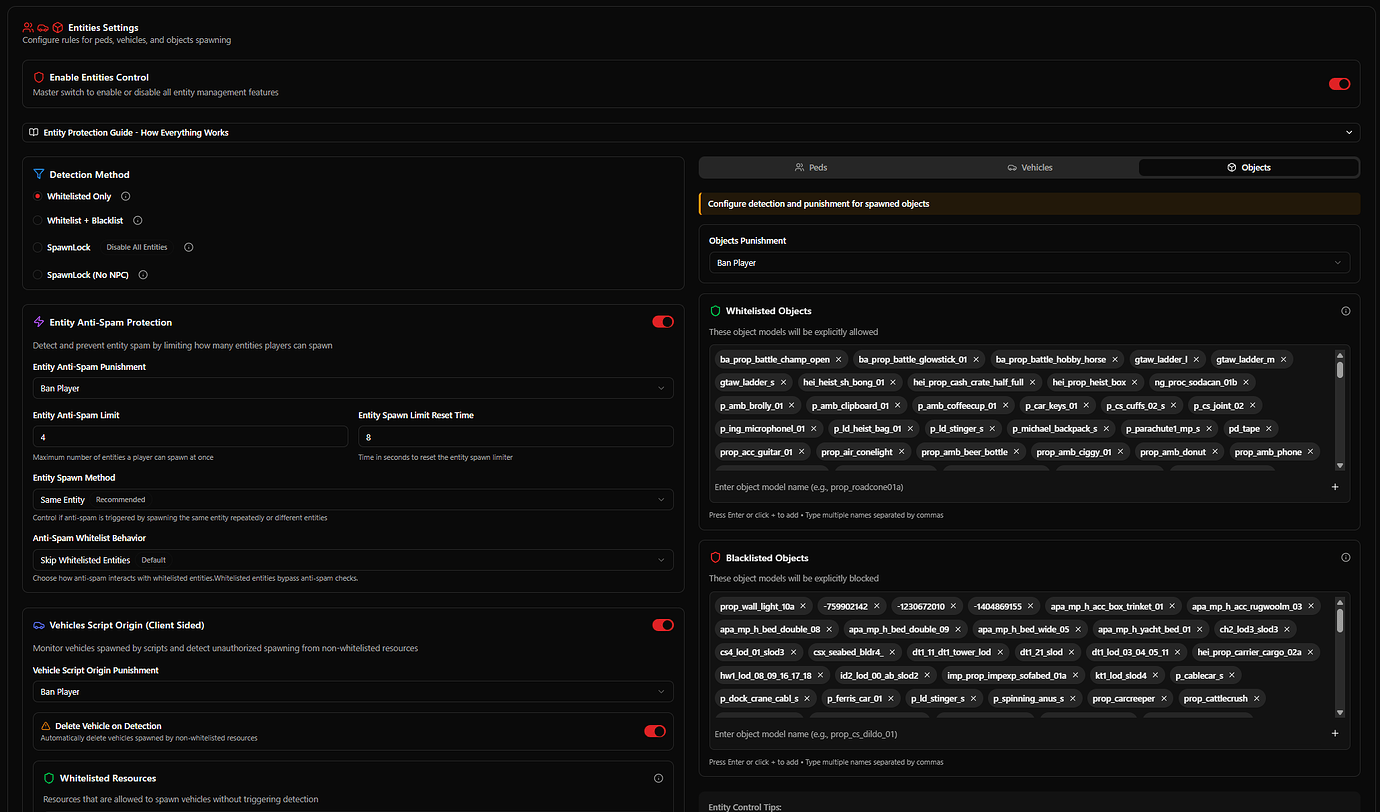Select SpawnLock Disable All Entities radio
The width and height of the screenshot is (1380, 812).
(x=38, y=247)
